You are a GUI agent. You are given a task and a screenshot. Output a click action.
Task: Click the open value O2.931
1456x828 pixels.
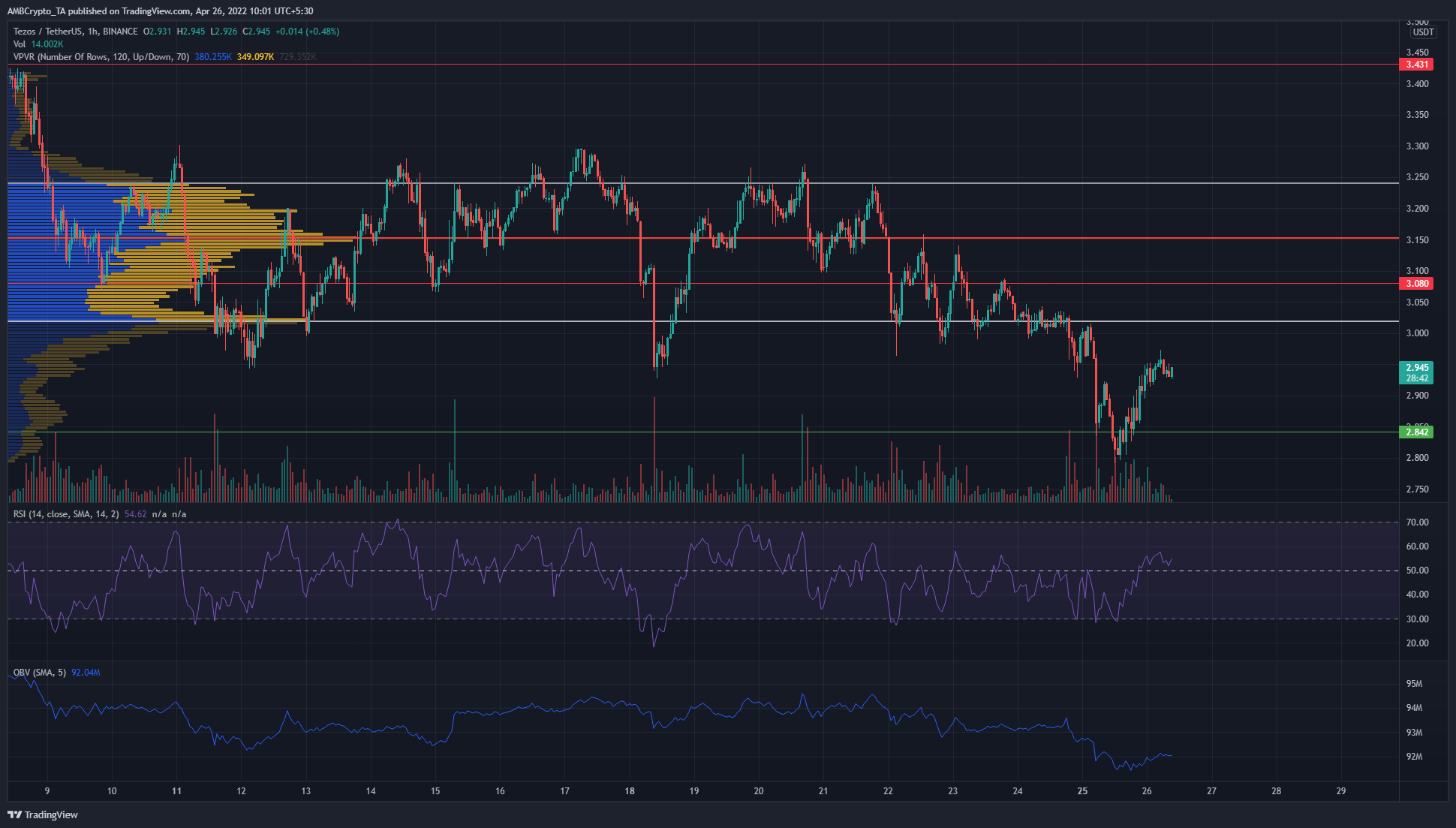click(158, 32)
